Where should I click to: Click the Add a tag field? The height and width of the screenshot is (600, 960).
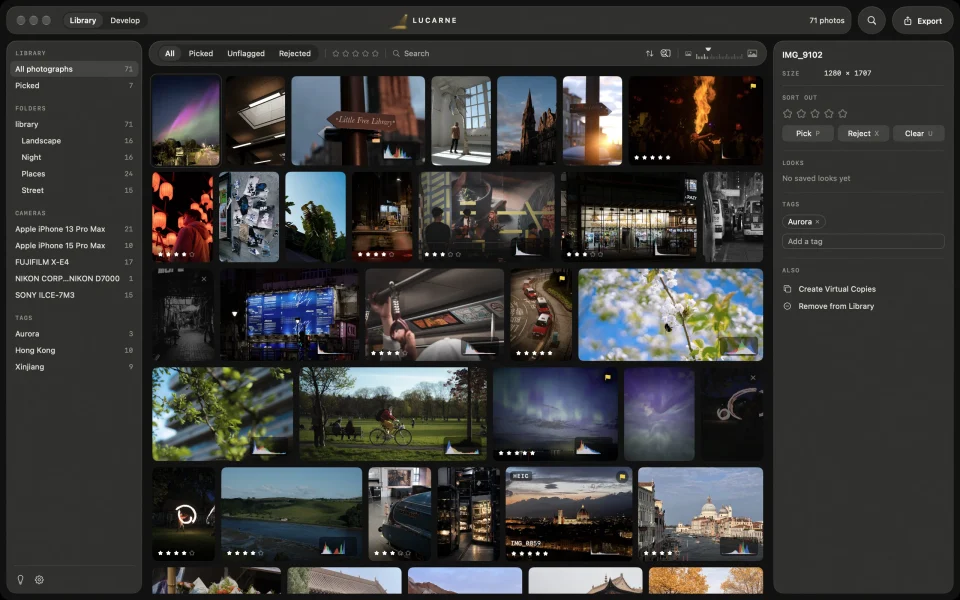[863, 241]
